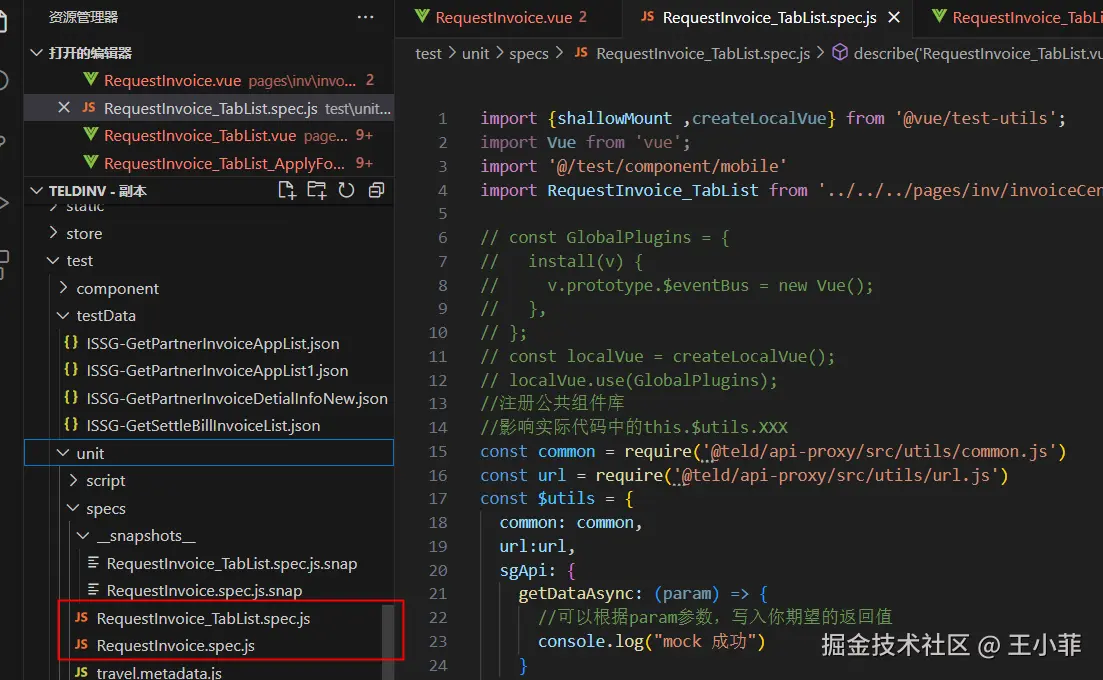Open the explorer more actions ellipsis menu
Image resolution: width=1103 pixels, height=680 pixels.
365,17
